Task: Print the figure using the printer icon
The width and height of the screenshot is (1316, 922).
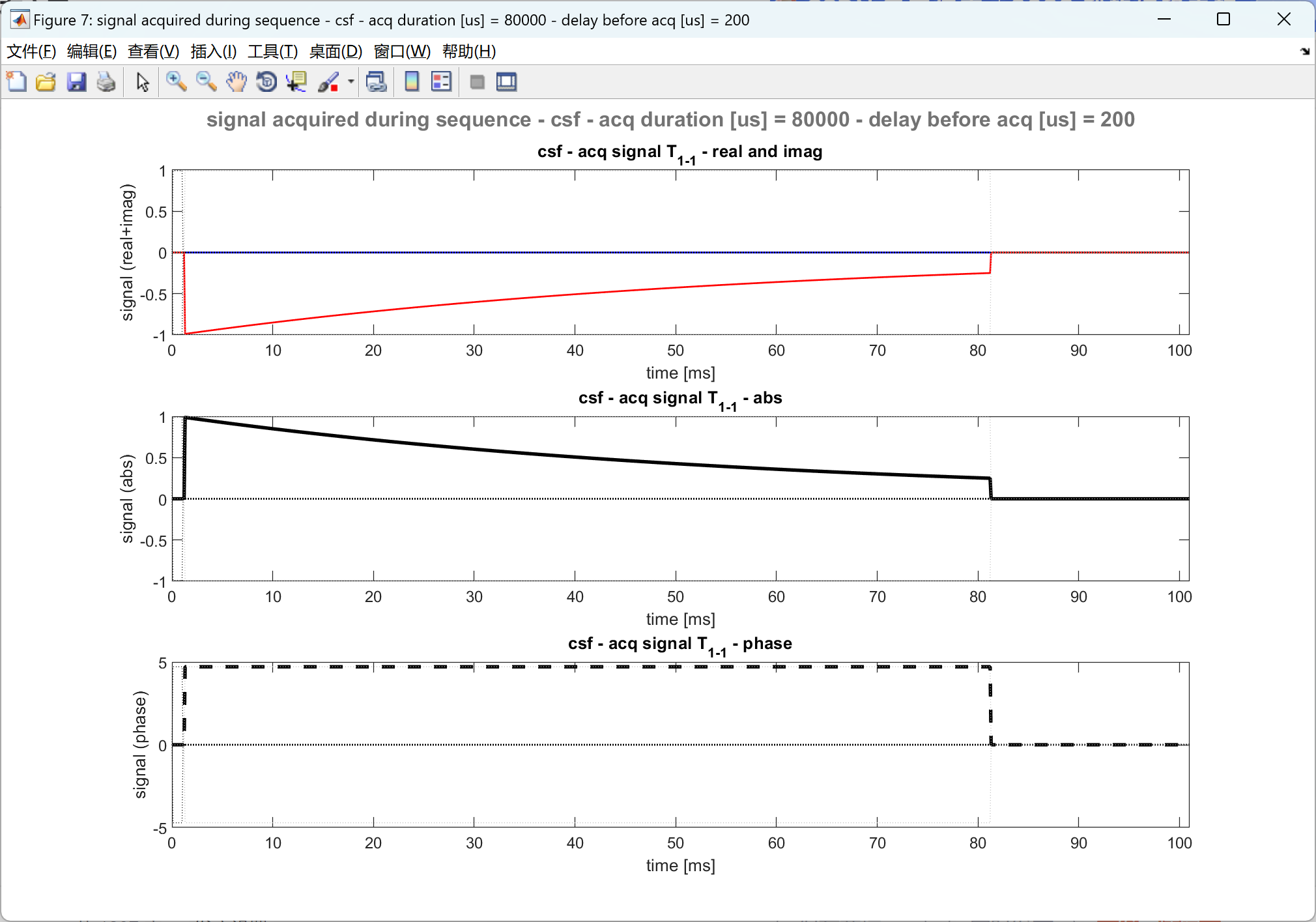Action: [x=106, y=82]
